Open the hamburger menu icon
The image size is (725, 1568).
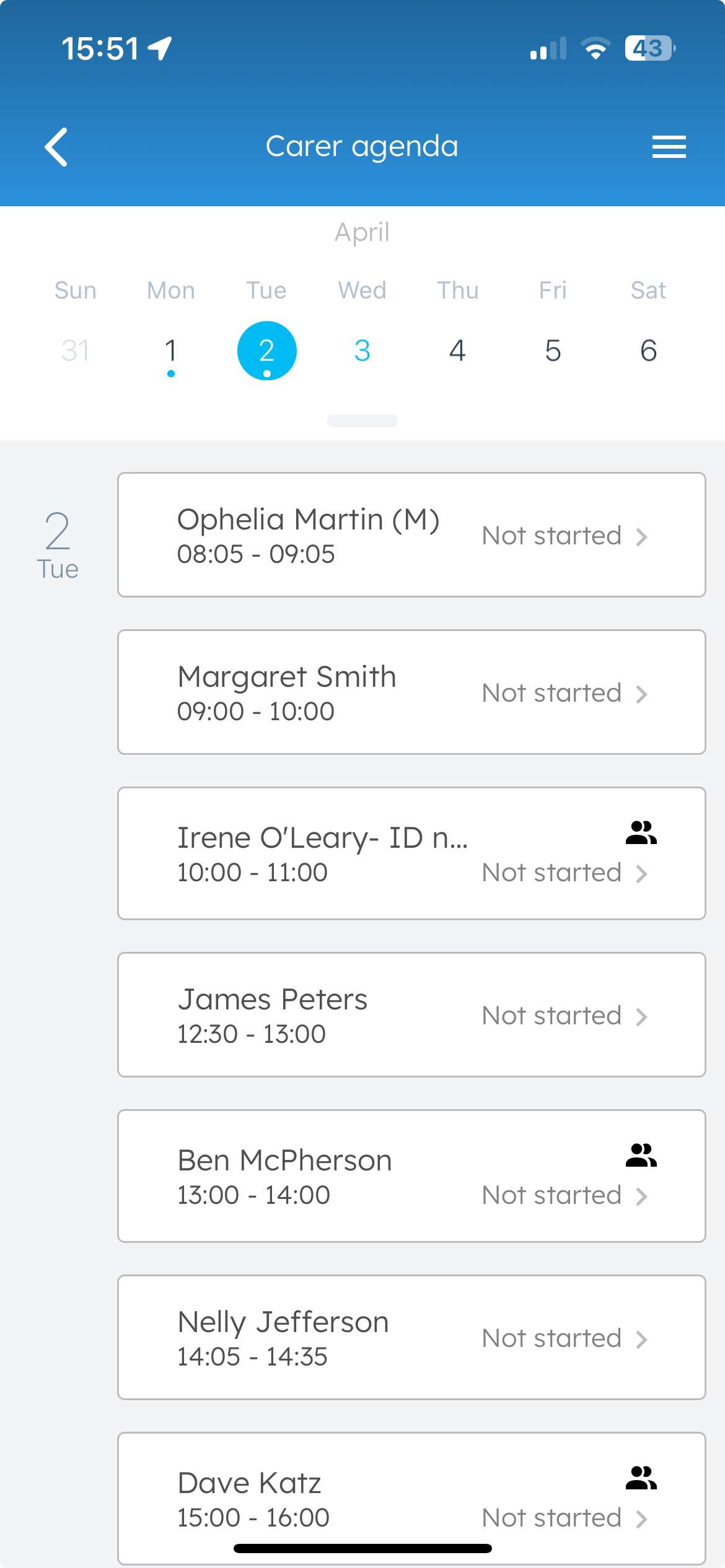[669, 147]
